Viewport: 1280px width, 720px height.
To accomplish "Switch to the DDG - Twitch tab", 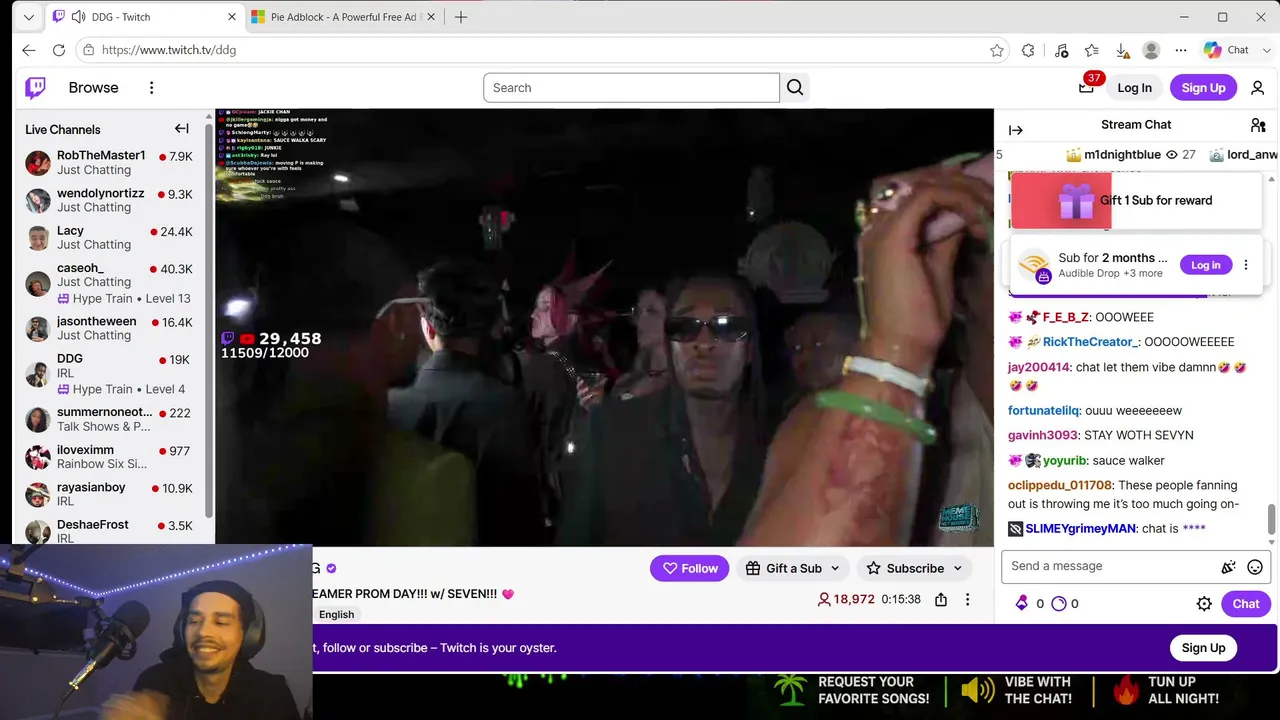I will (x=144, y=17).
